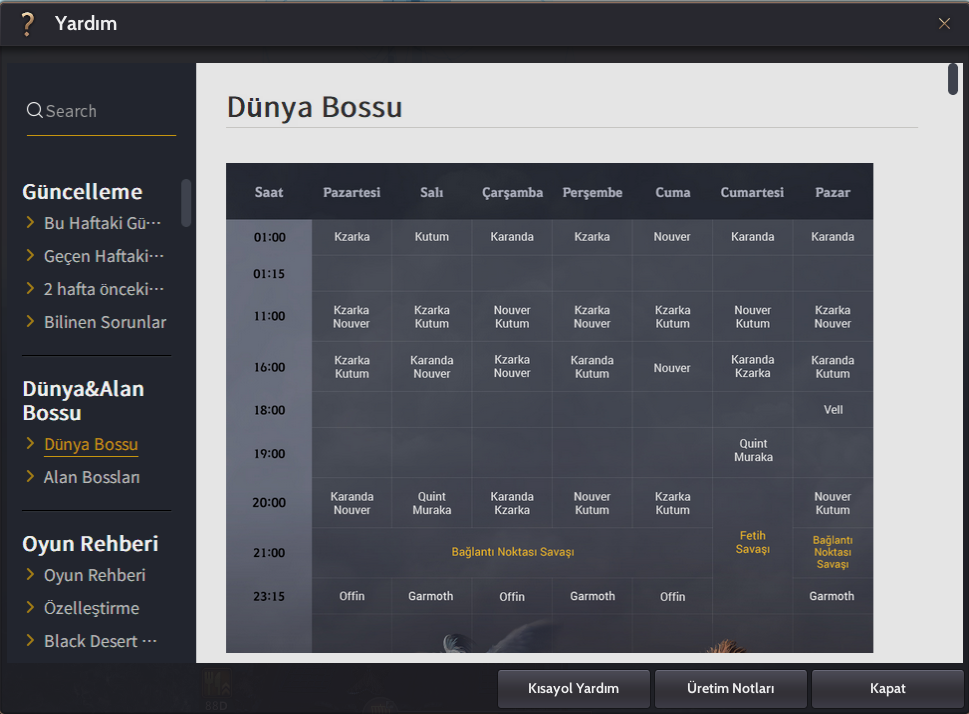Click the Üretim Notları button
Image resolution: width=969 pixels, height=714 pixels.
[730, 688]
